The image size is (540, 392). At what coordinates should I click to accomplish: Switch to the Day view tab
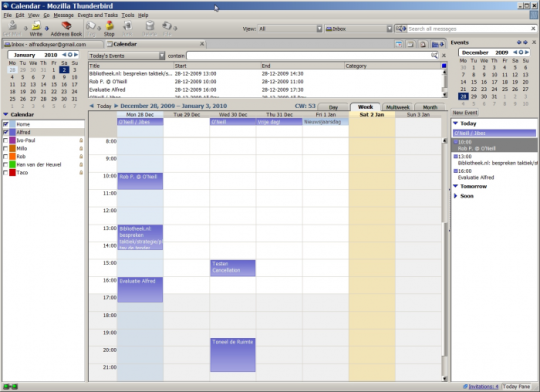[x=333, y=107]
